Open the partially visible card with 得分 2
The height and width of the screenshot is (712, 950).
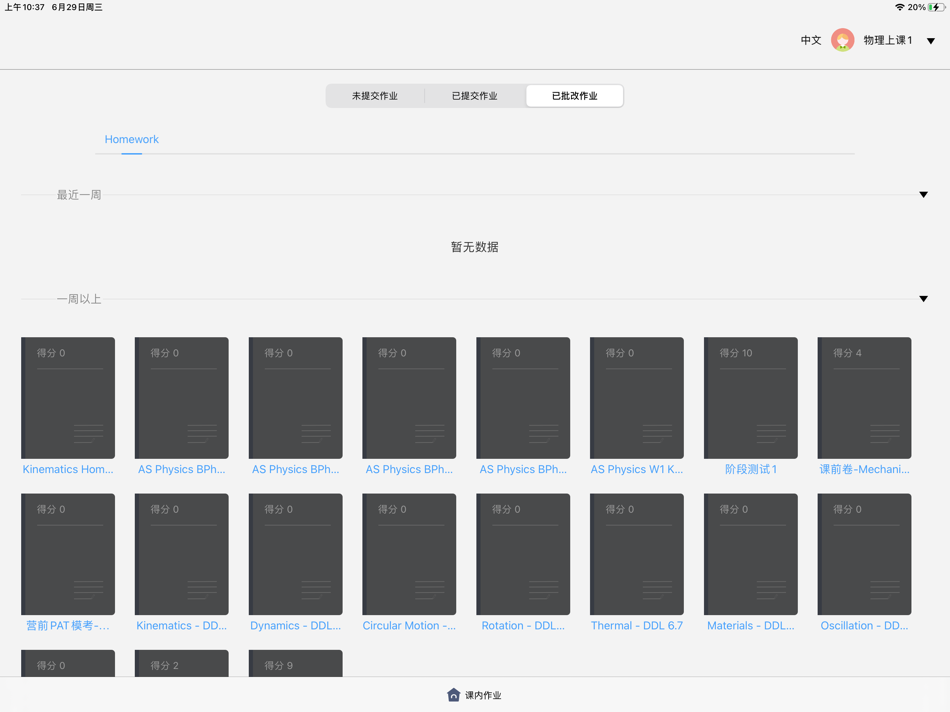coord(182,663)
